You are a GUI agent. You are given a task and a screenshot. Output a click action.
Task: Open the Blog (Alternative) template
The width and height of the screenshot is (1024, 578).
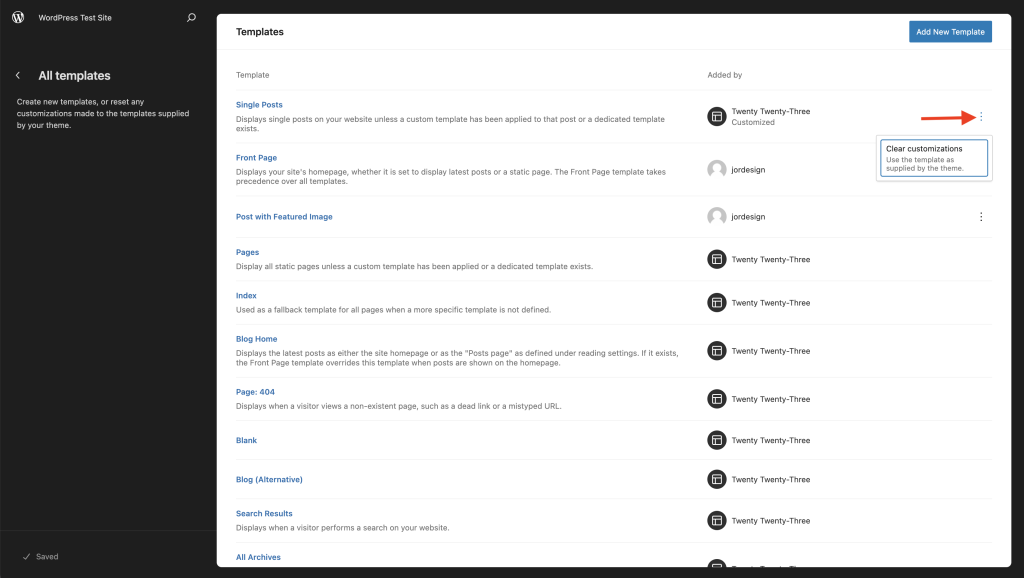point(269,480)
